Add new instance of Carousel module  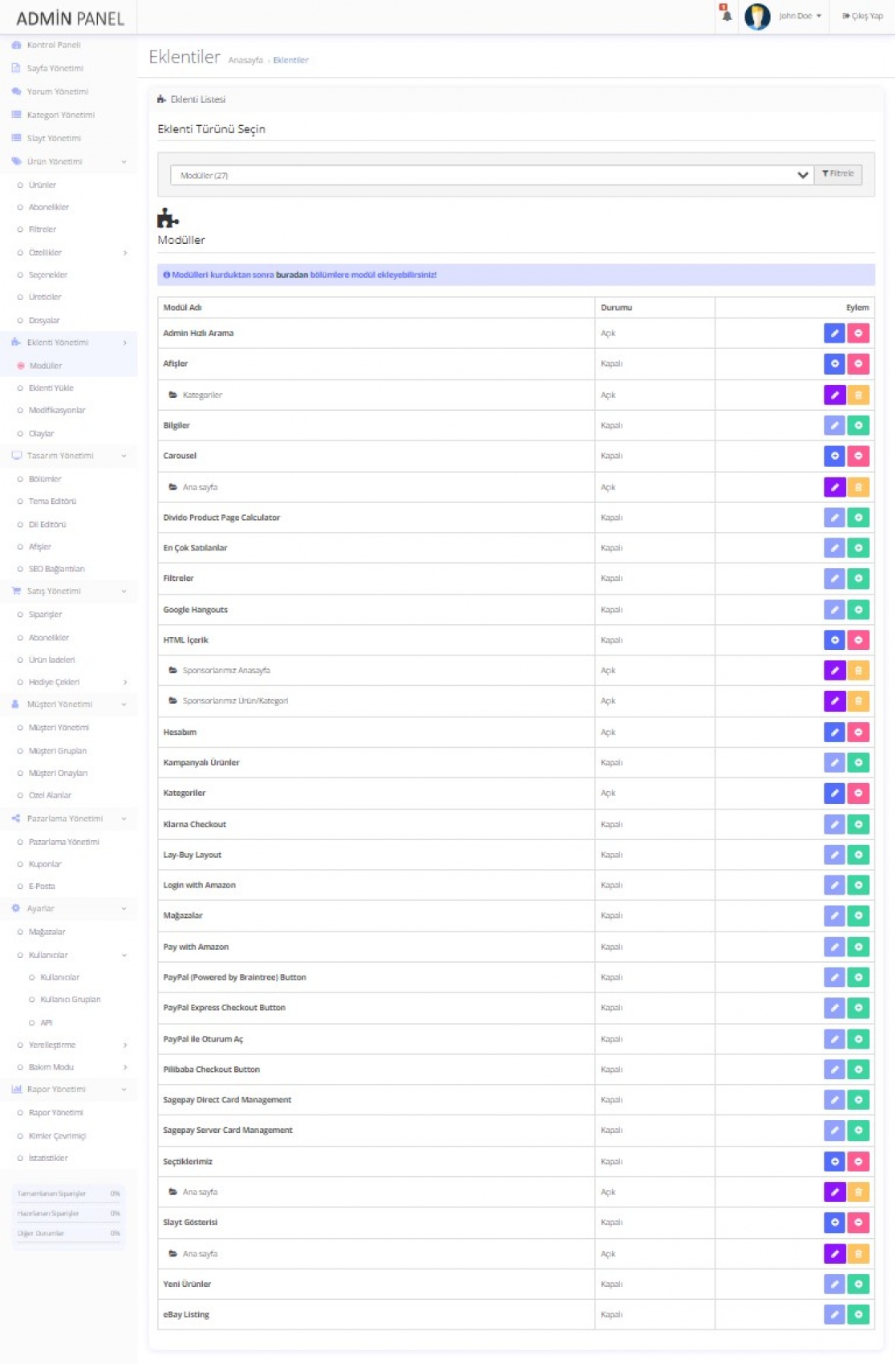(x=834, y=456)
